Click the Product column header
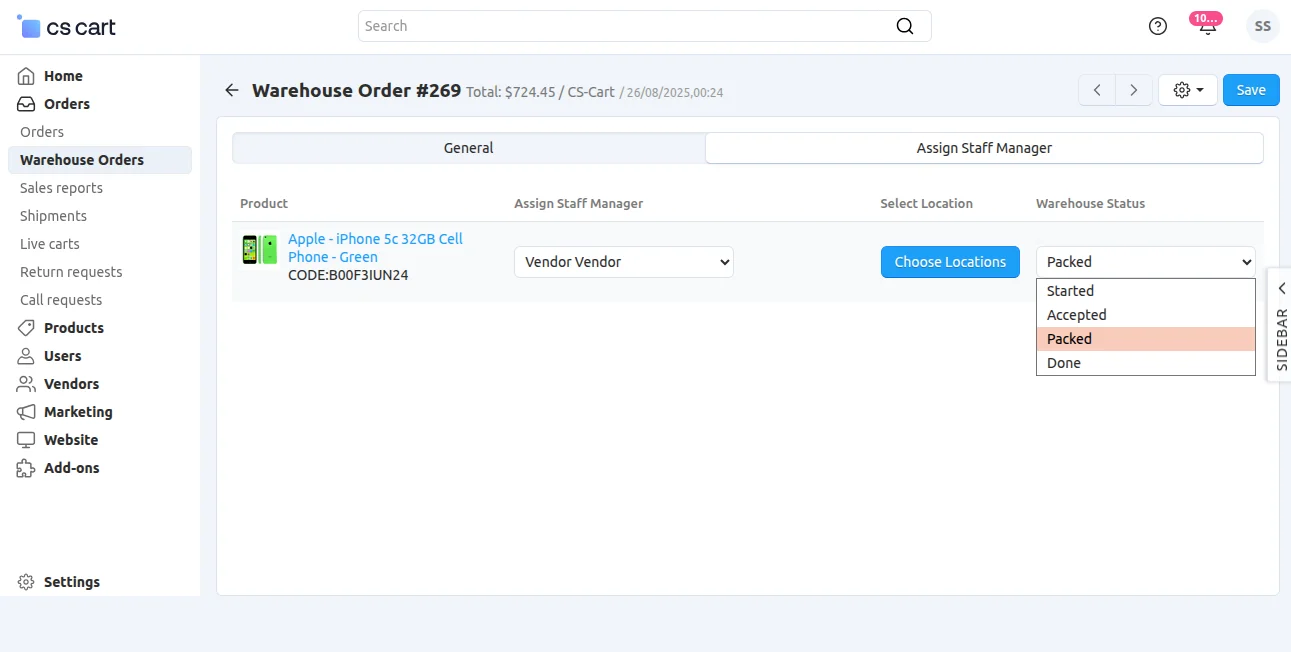The image size is (1291, 652). 264,203
